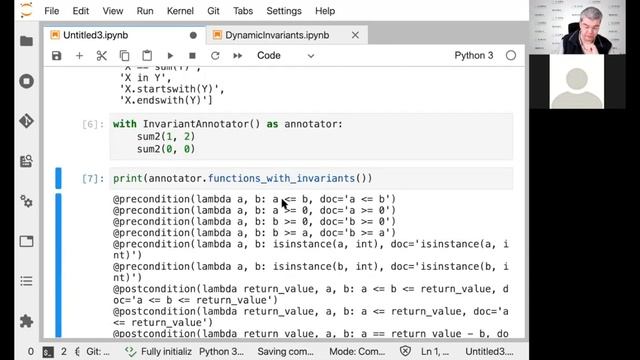The height and width of the screenshot is (360, 640).
Task: Open the Run menu
Action: click(145, 11)
